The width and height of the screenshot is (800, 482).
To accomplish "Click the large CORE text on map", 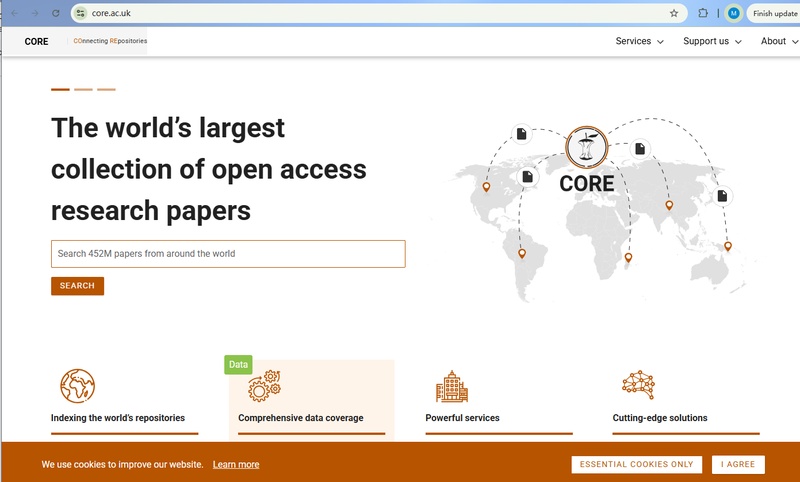I will (x=587, y=184).
